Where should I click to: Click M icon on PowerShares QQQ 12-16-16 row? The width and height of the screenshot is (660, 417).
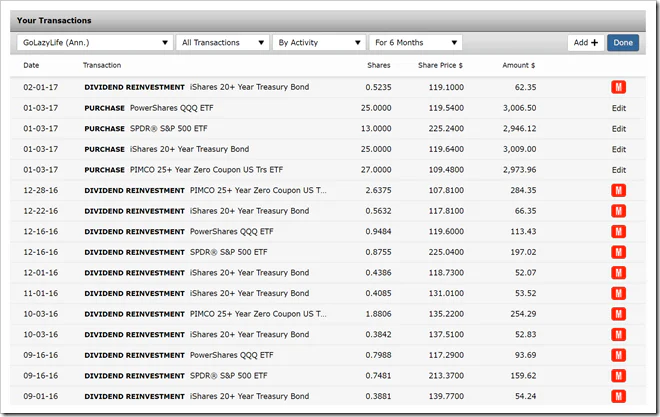[x=618, y=231]
